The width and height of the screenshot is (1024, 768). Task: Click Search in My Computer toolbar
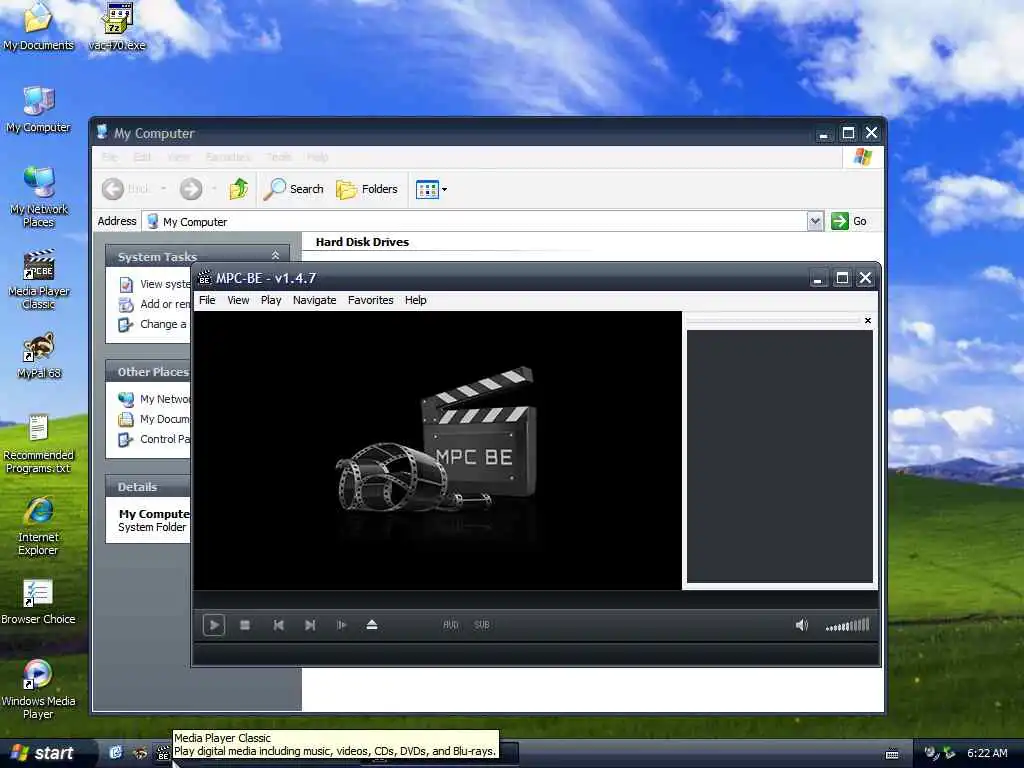pyautogui.click(x=294, y=189)
